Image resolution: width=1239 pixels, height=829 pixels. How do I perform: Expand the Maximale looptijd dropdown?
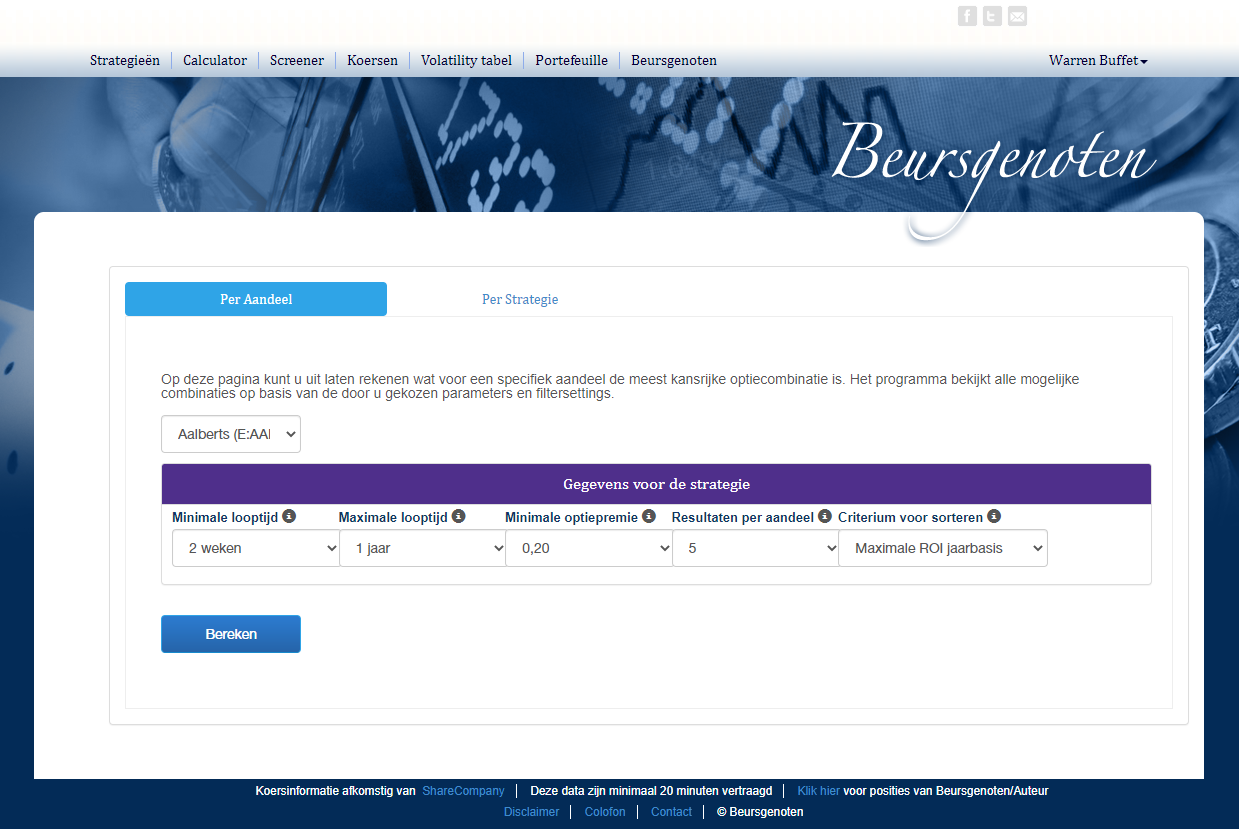pos(422,548)
